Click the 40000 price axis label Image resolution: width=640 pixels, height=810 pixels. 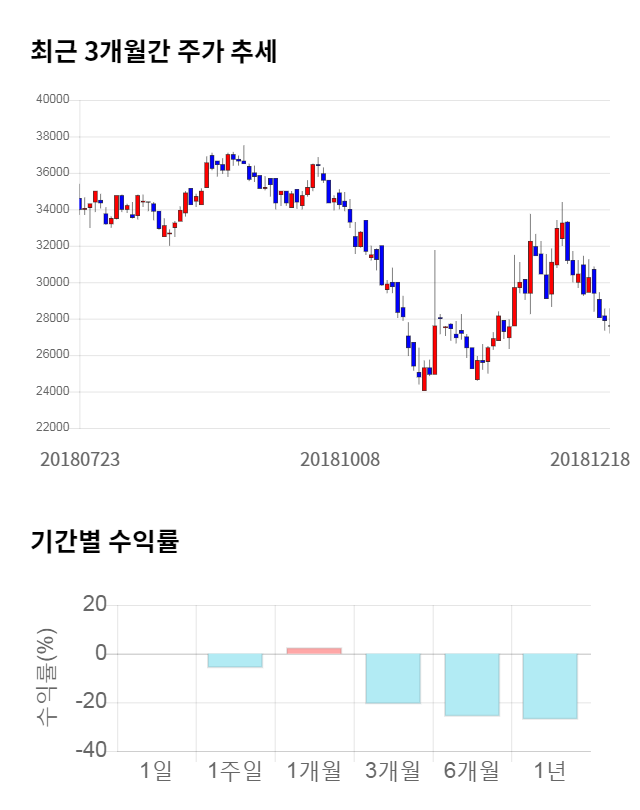point(52,100)
